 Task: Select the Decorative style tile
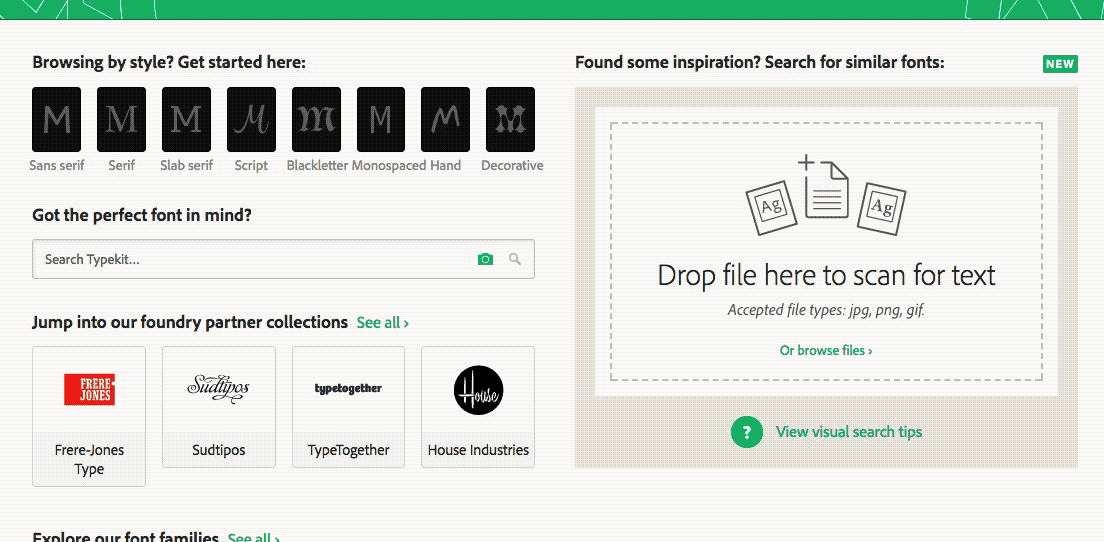coord(510,120)
